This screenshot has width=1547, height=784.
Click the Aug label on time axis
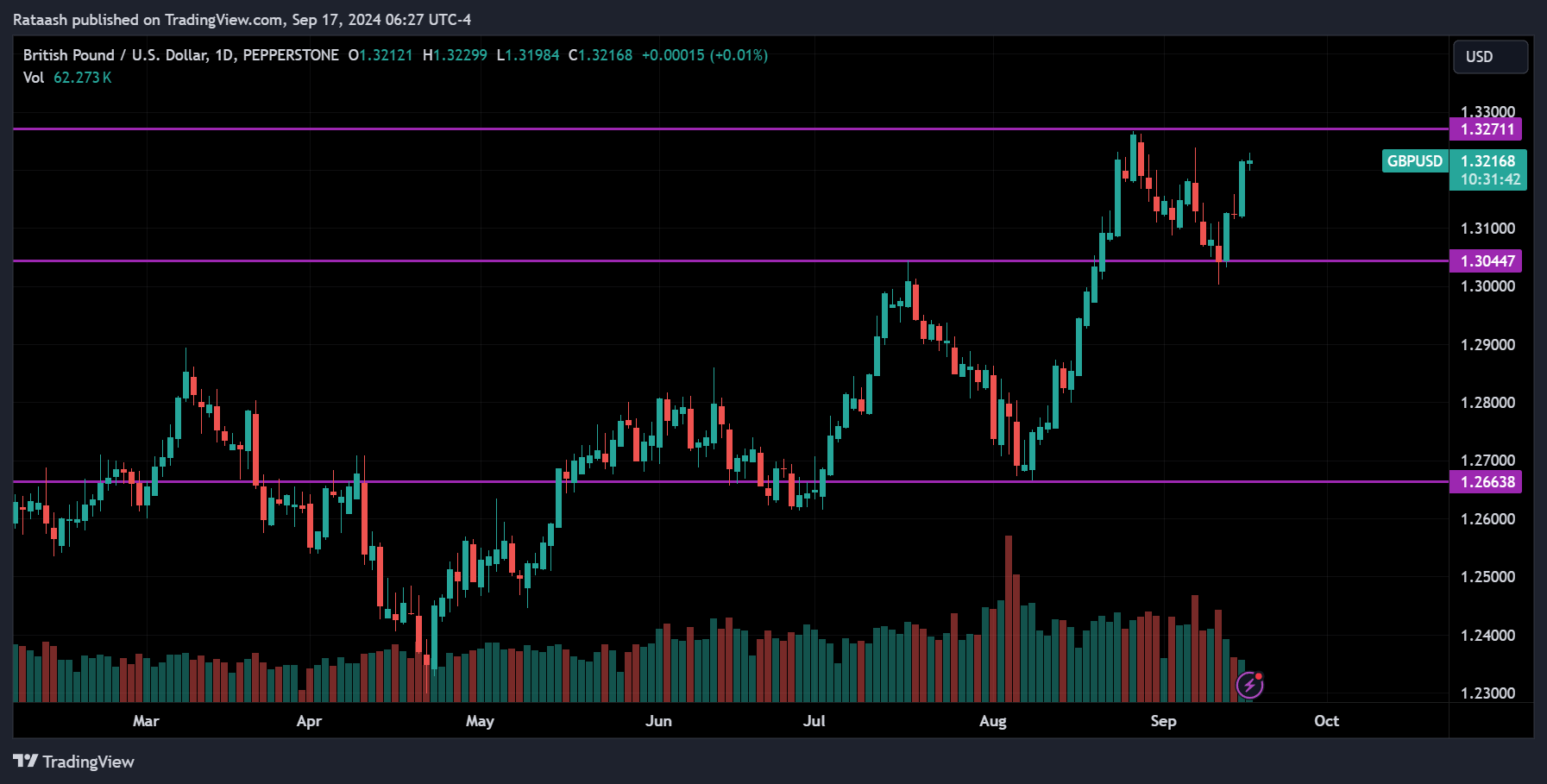click(993, 721)
